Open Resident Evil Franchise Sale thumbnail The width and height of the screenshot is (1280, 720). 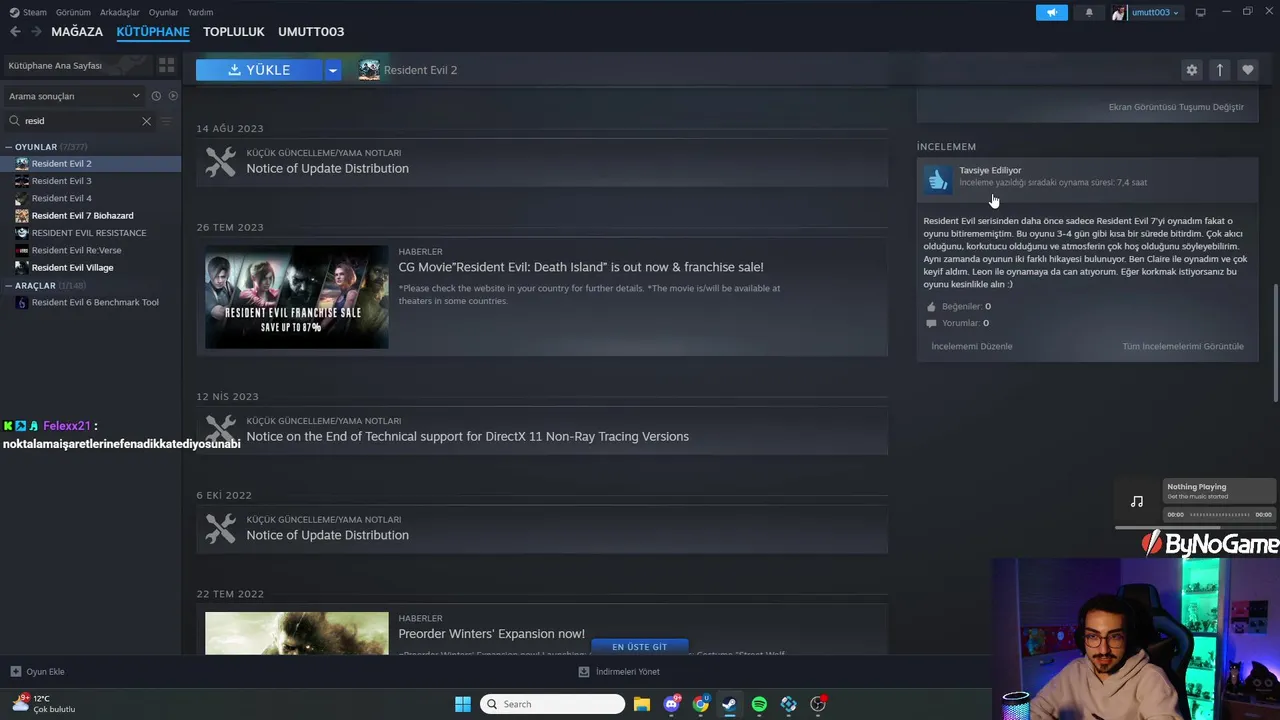click(x=297, y=297)
